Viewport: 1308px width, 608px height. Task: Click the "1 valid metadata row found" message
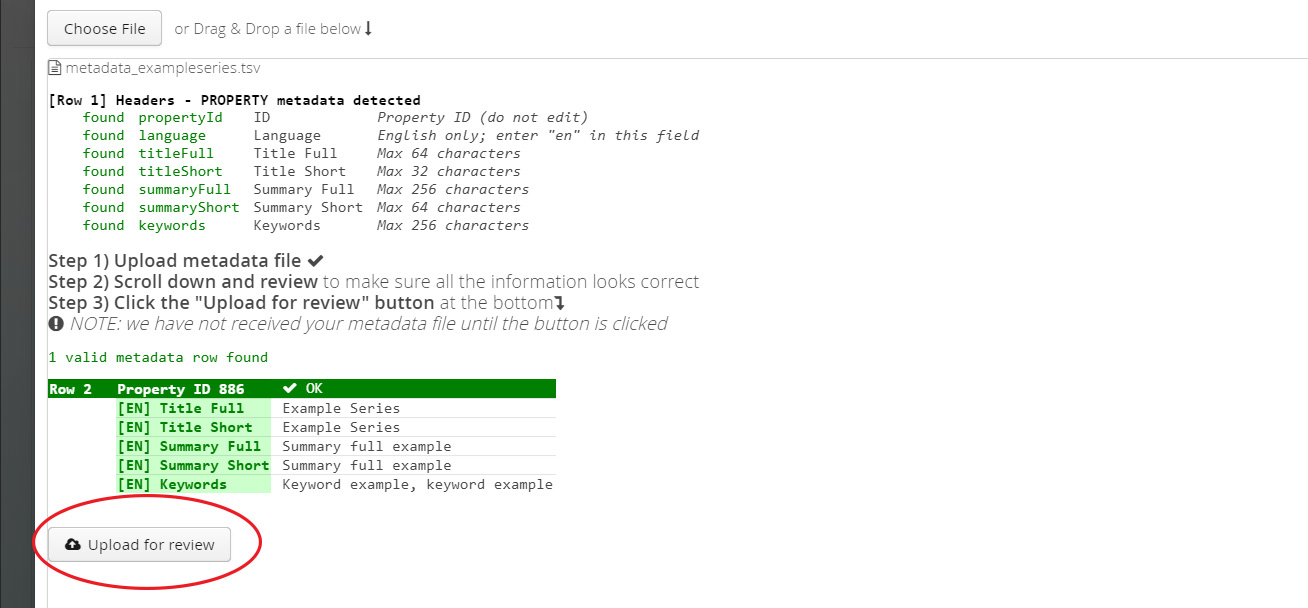pyautogui.click(x=158, y=357)
